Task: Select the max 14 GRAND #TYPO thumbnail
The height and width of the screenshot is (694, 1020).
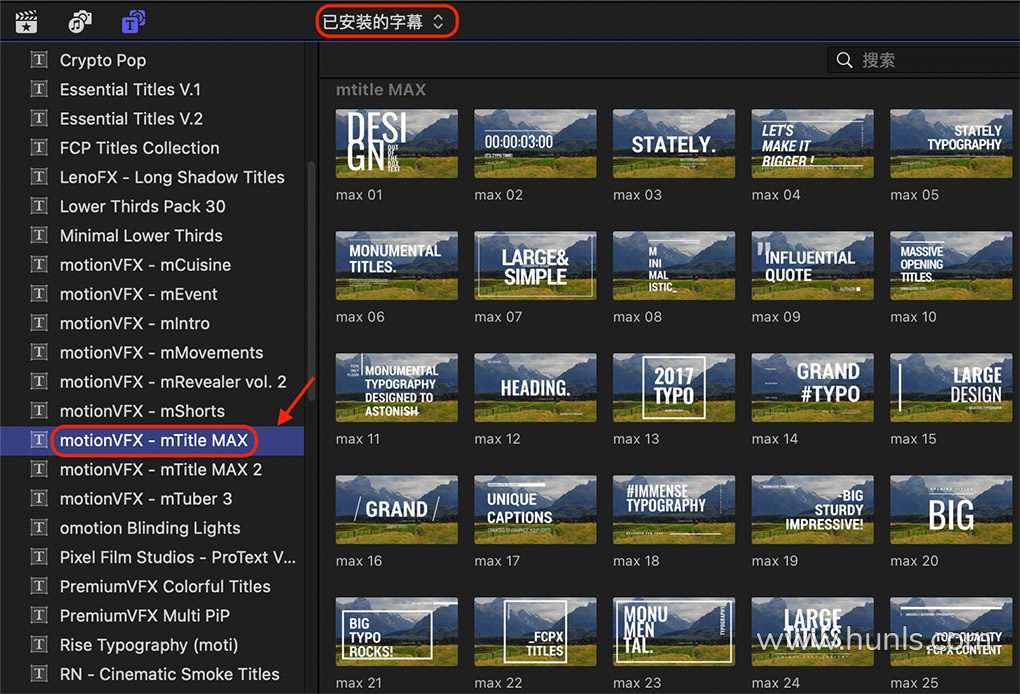Action: 812,388
